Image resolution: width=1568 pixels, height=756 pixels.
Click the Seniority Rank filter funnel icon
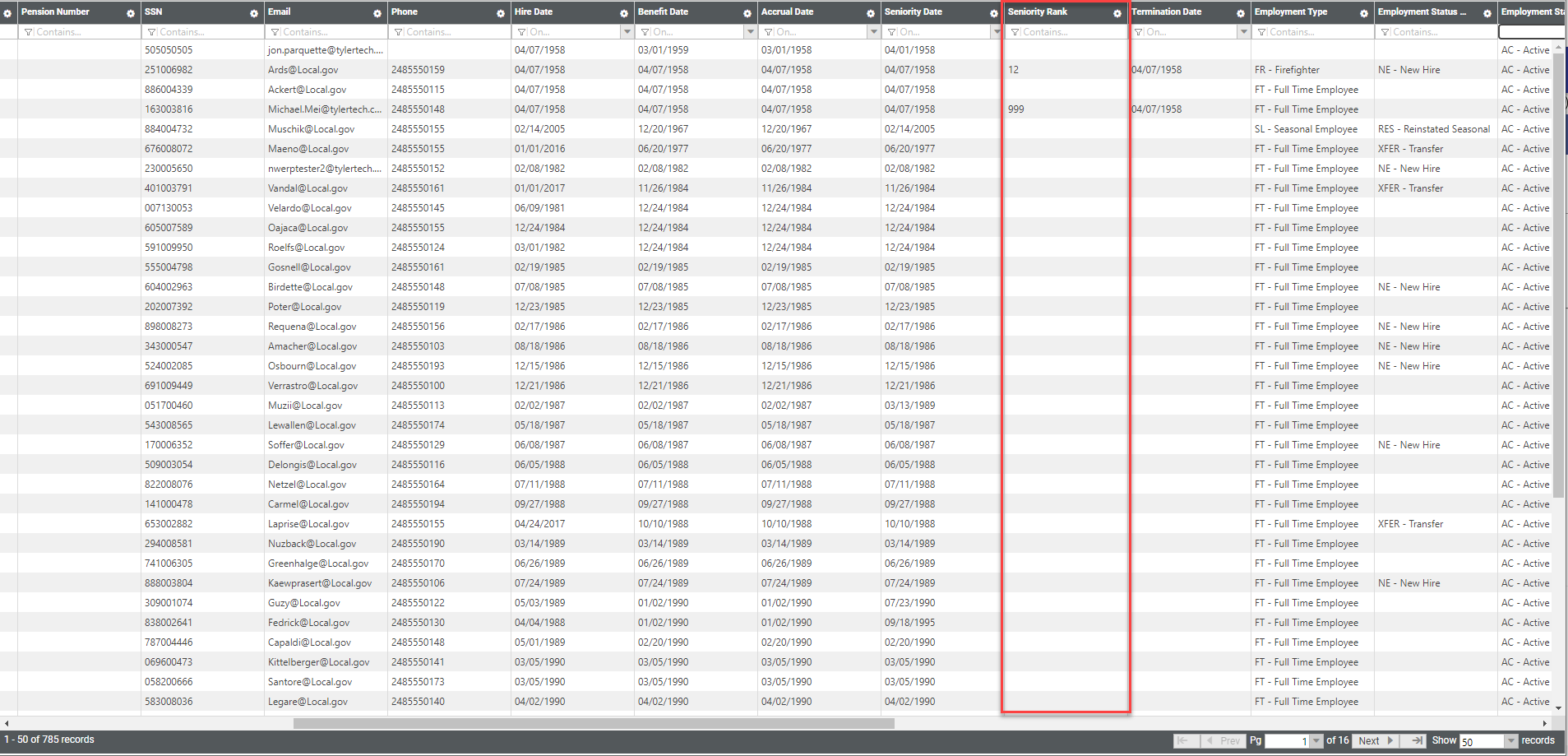click(x=1015, y=32)
